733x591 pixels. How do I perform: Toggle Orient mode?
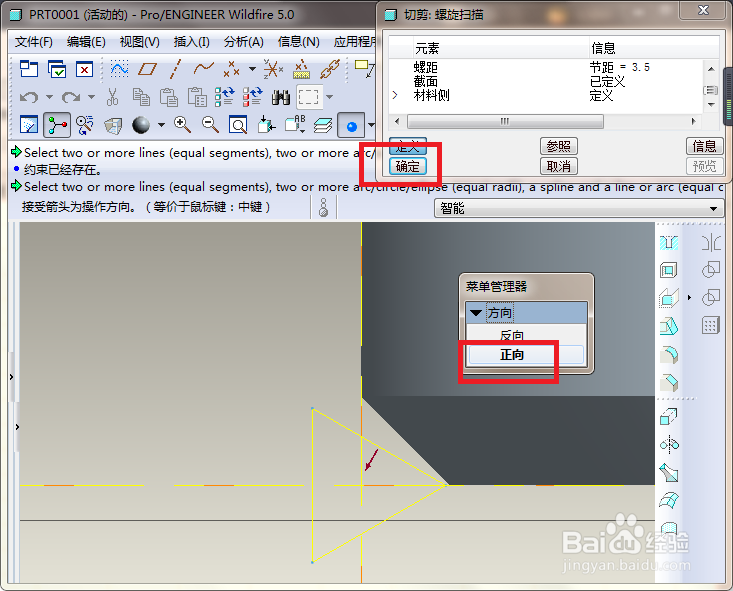(85, 125)
